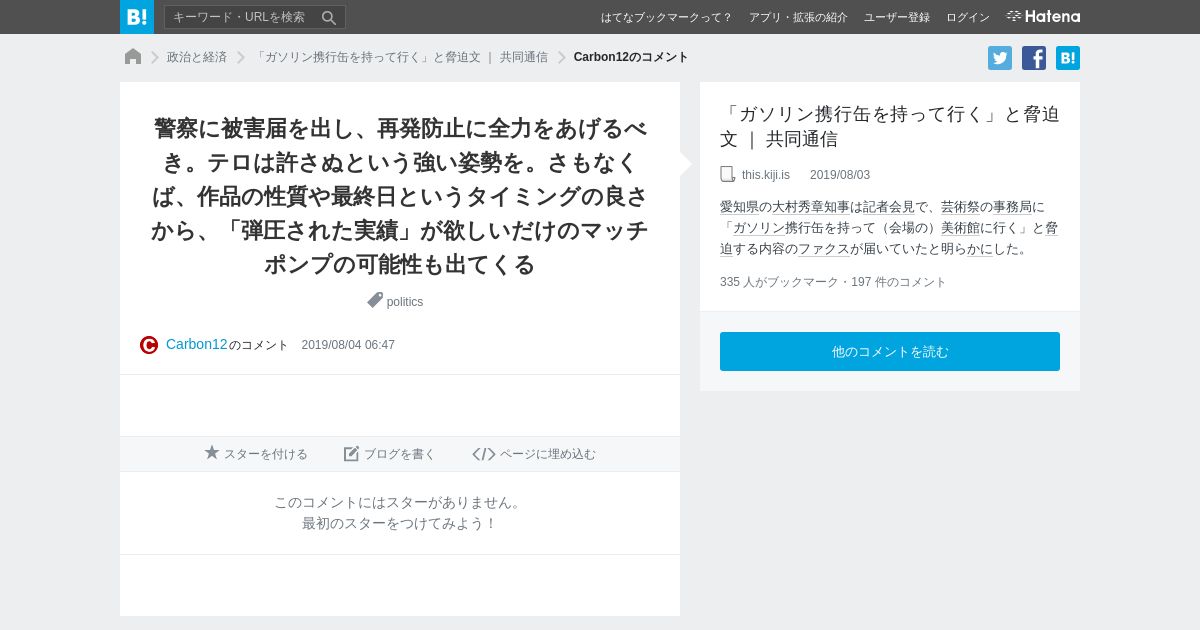Click このコメントにはスターがありません text

tap(400, 502)
